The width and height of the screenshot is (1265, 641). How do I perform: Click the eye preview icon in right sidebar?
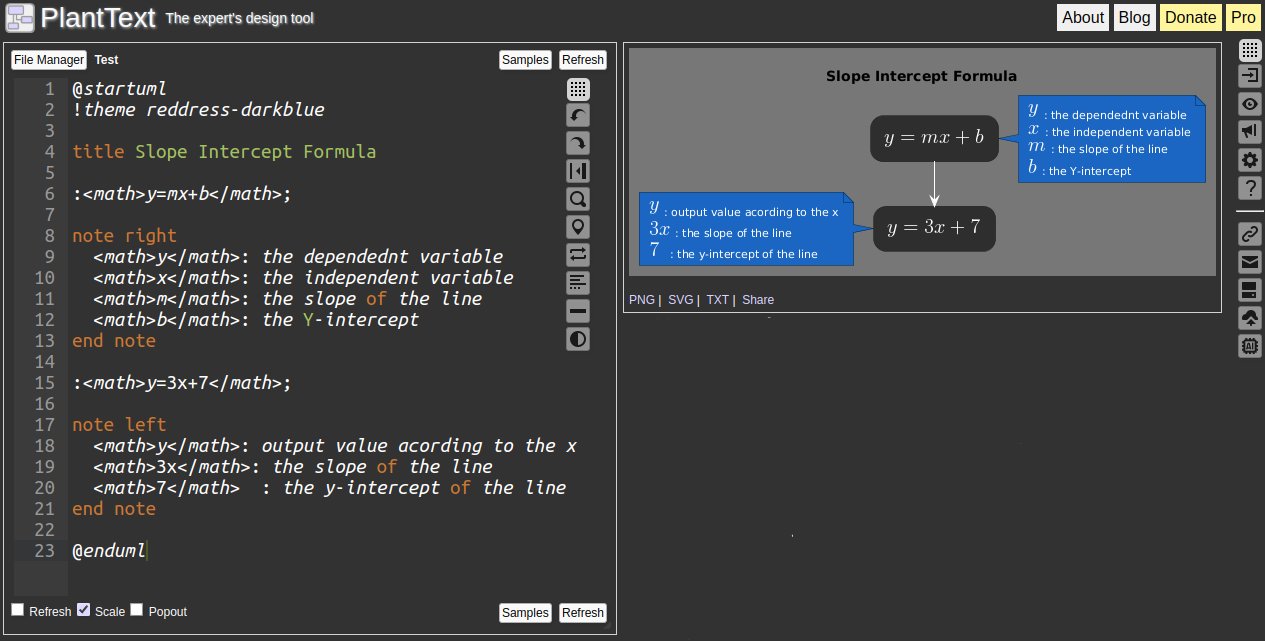pos(1249,104)
